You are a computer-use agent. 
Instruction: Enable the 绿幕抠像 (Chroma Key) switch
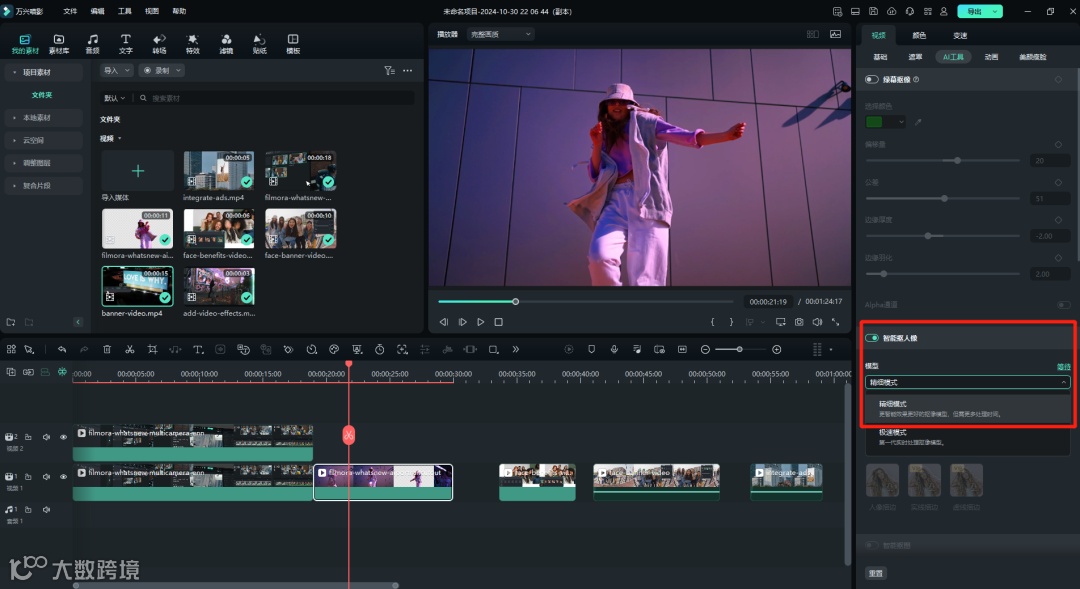click(872, 79)
